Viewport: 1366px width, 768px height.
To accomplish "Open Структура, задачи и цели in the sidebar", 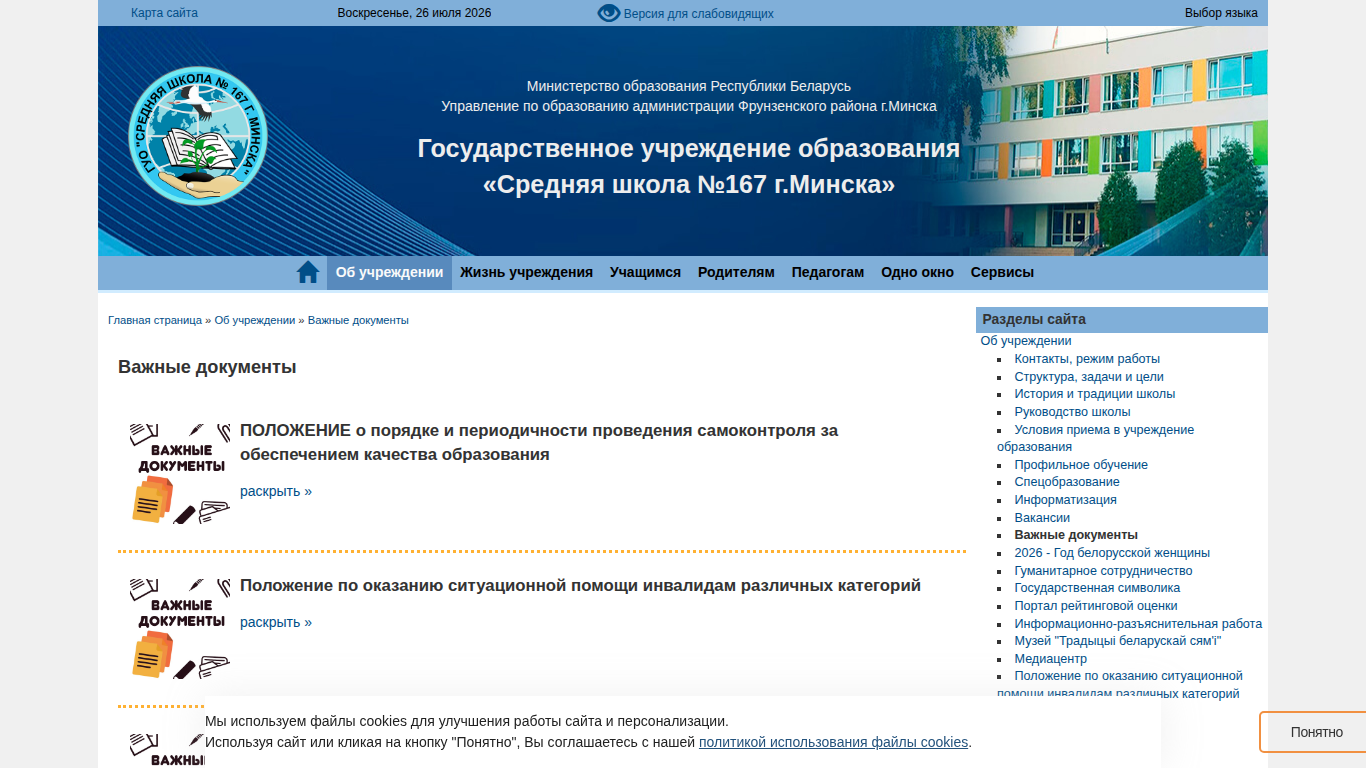I will (1089, 377).
